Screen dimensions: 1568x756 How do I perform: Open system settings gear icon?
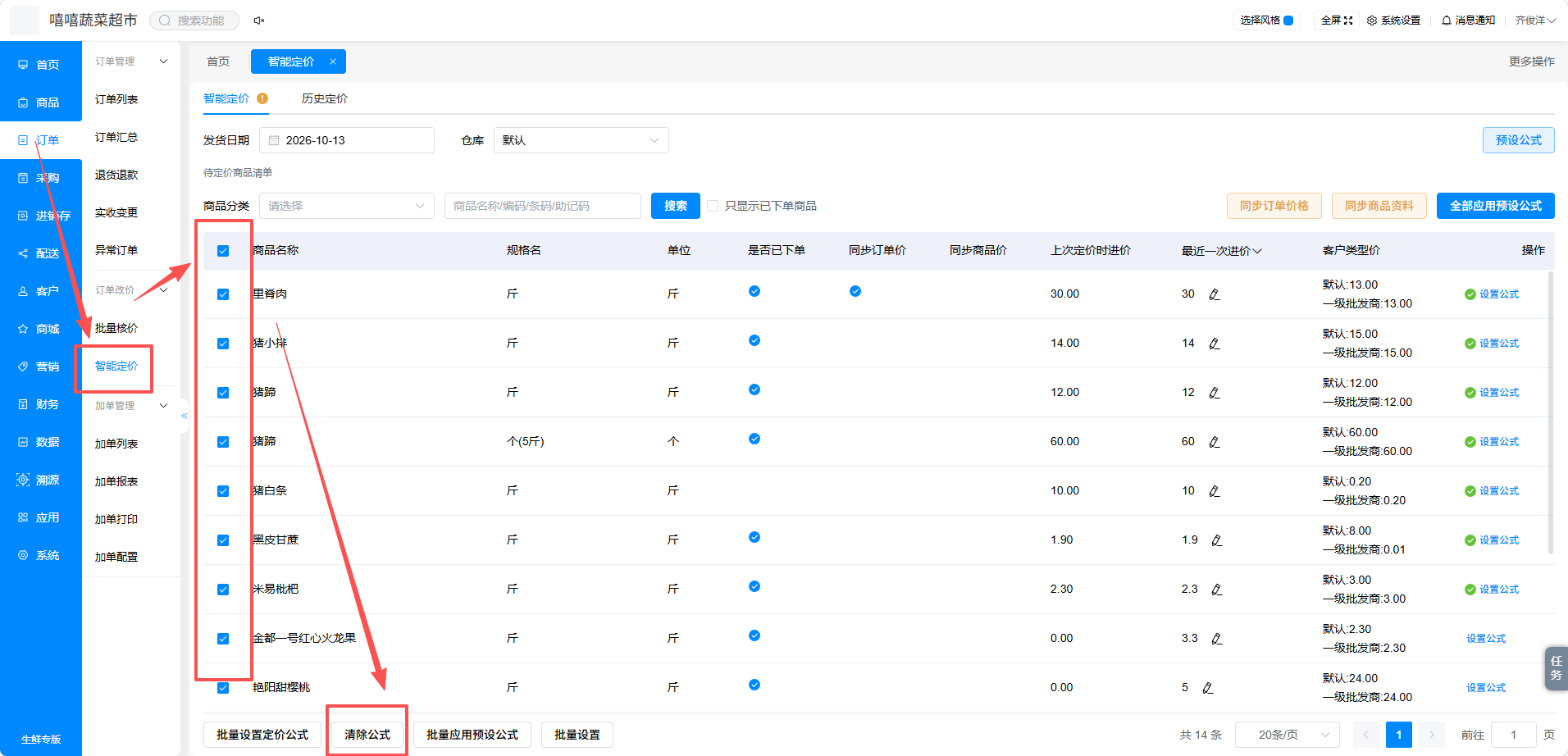click(x=1372, y=20)
